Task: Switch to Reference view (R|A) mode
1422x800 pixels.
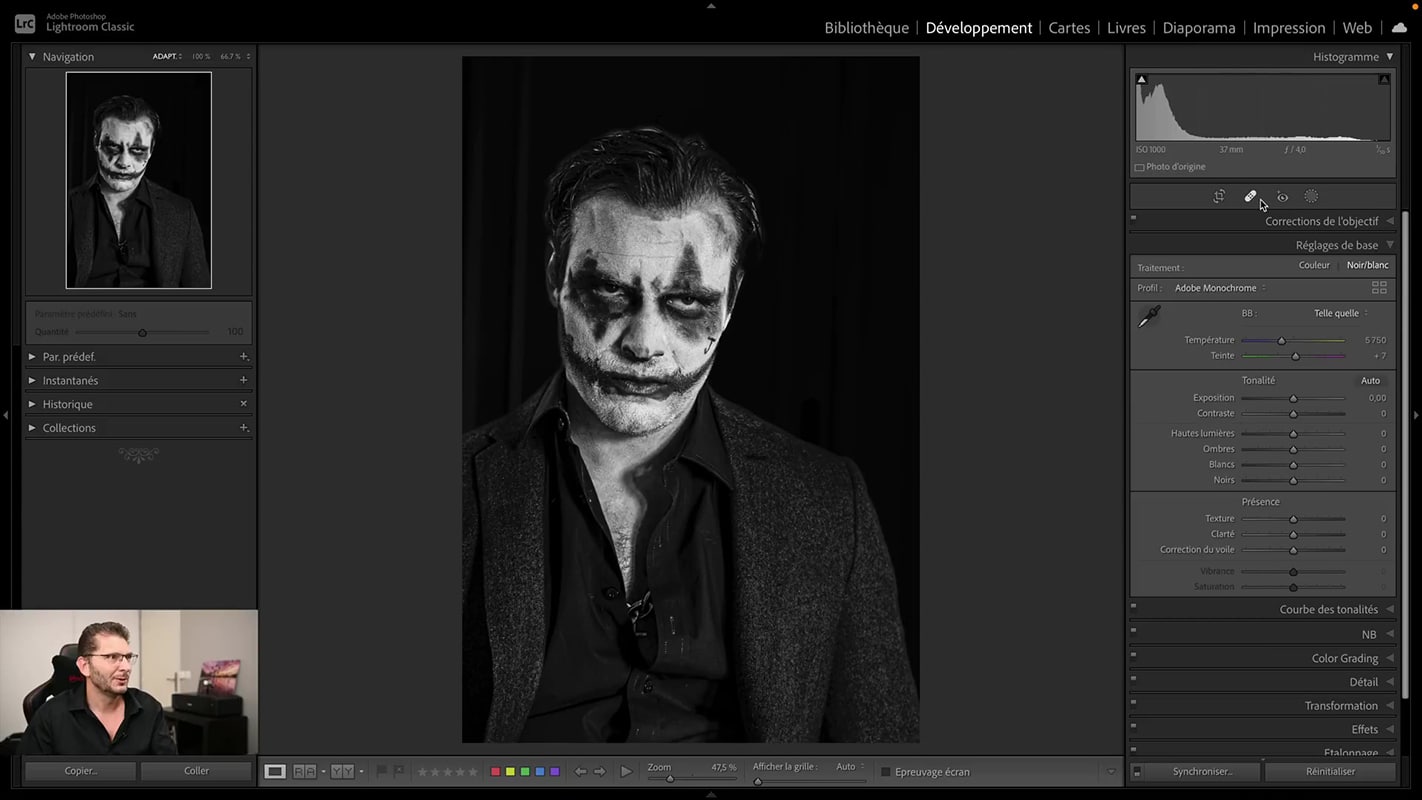Action: pos(304,771)
